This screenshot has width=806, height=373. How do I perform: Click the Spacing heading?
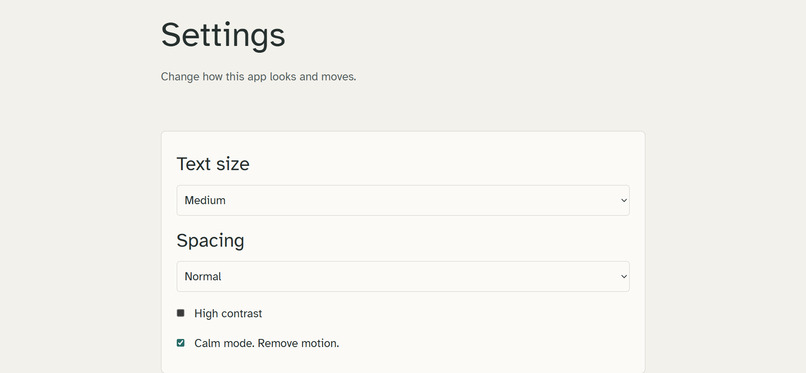(210, 240)
